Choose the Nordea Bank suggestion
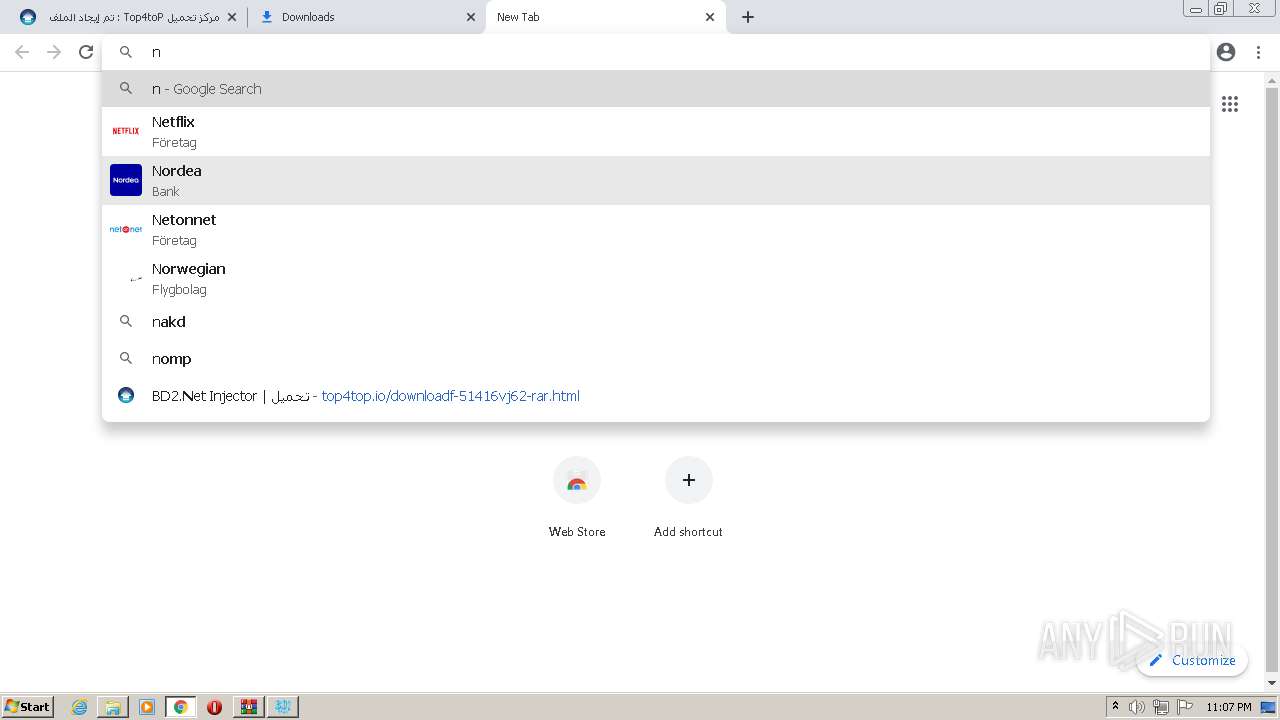Image resolution: width=1280 pixels, height=720 pixels. coord(656,180)
